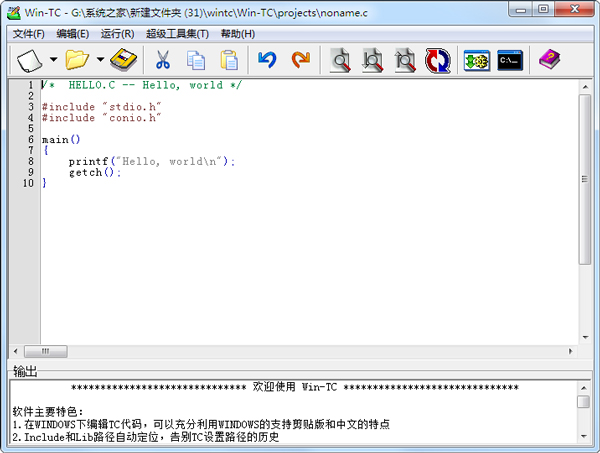The width and height of the screenshot is (600, 453).
Task: Click the New file icon
Action: click(x=29, y=60)
